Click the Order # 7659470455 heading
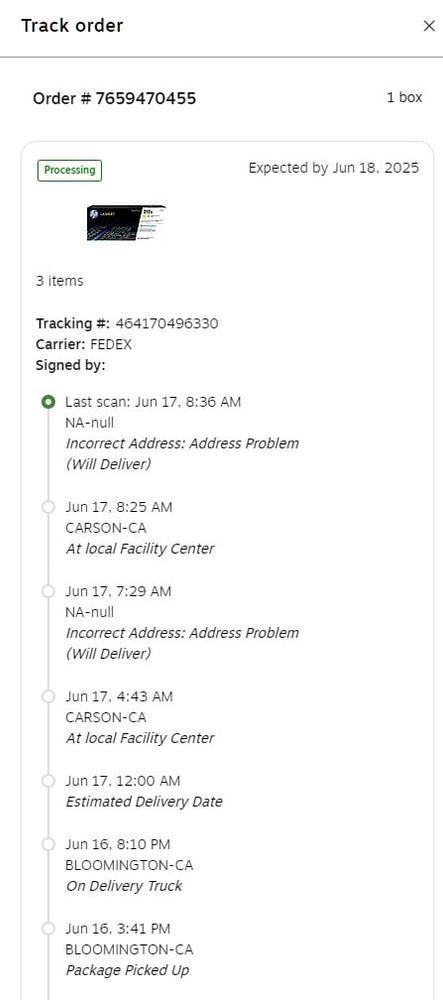 pos(115,98)
